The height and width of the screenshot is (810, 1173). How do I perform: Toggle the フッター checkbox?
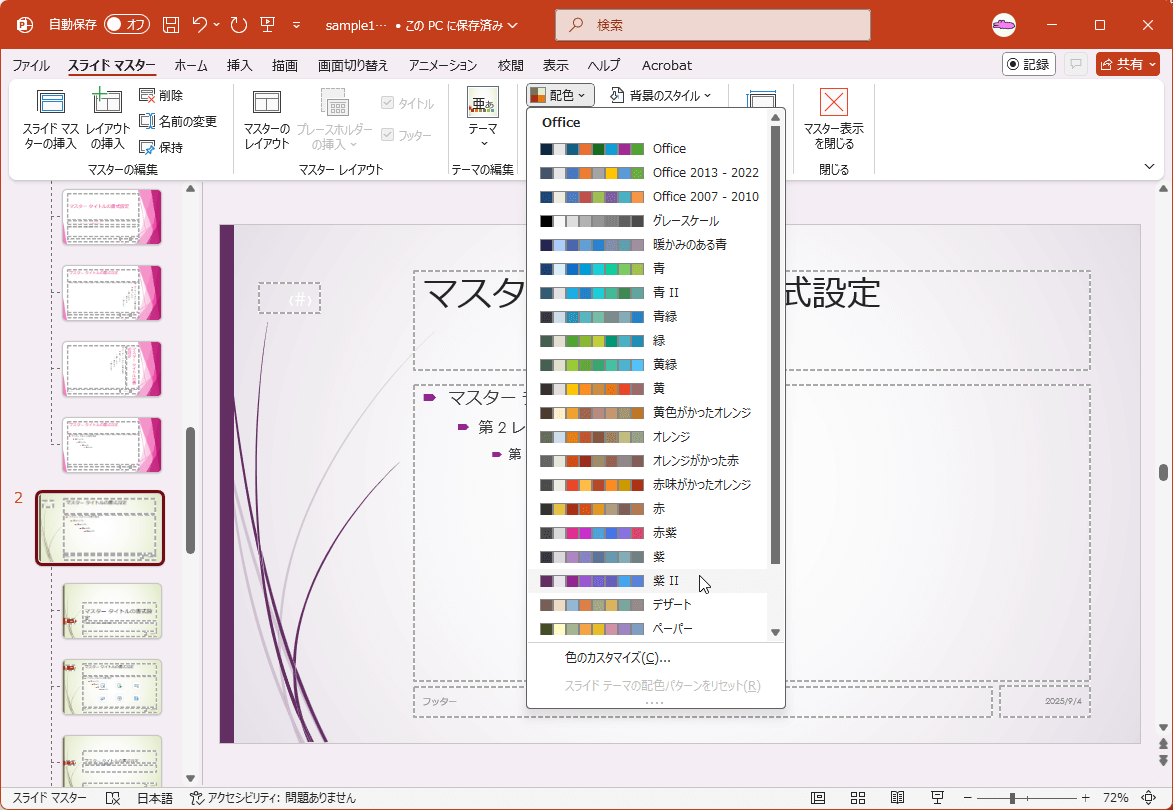coord(407,135)
